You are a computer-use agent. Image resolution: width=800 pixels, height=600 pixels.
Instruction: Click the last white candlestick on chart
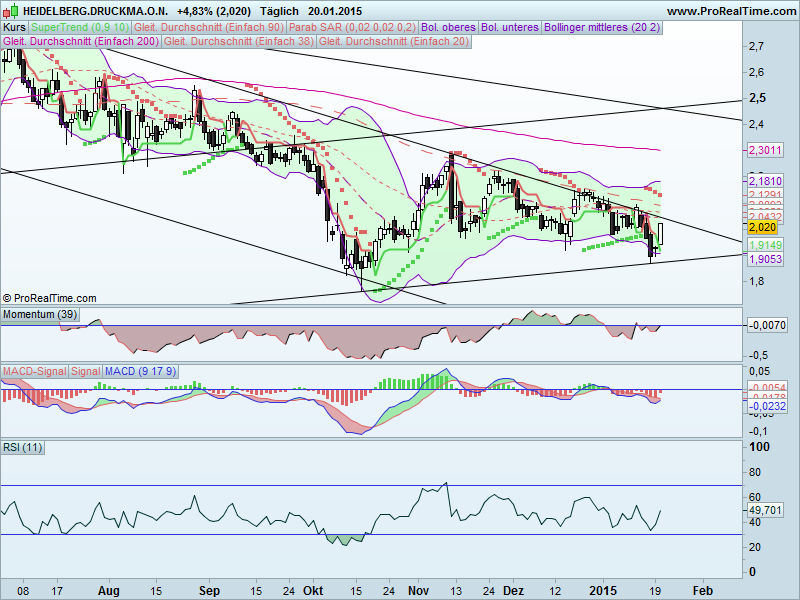pyautogui.click(x=661, y=234)
